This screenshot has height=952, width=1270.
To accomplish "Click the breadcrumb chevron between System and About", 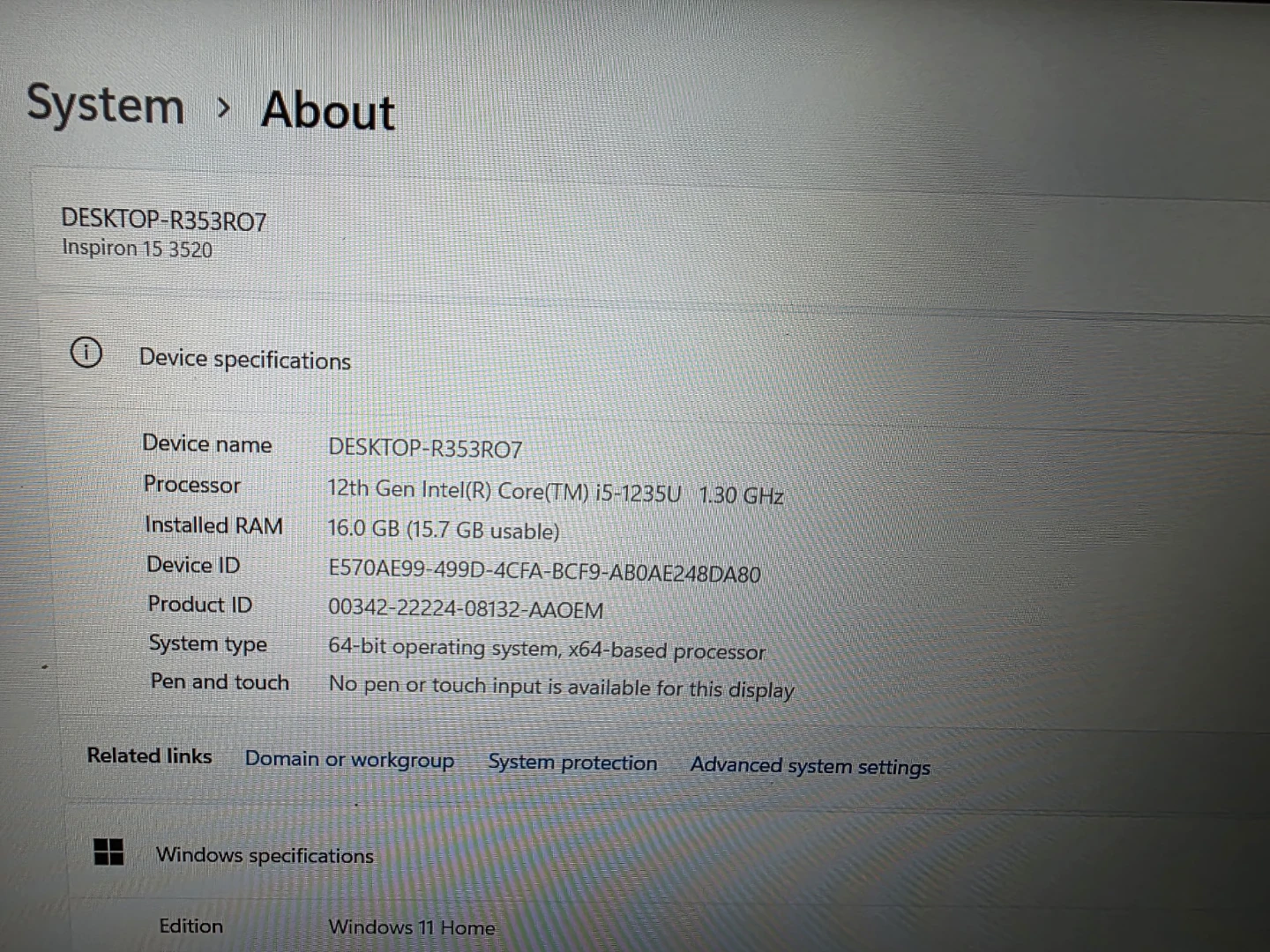I will click(224, 108).
